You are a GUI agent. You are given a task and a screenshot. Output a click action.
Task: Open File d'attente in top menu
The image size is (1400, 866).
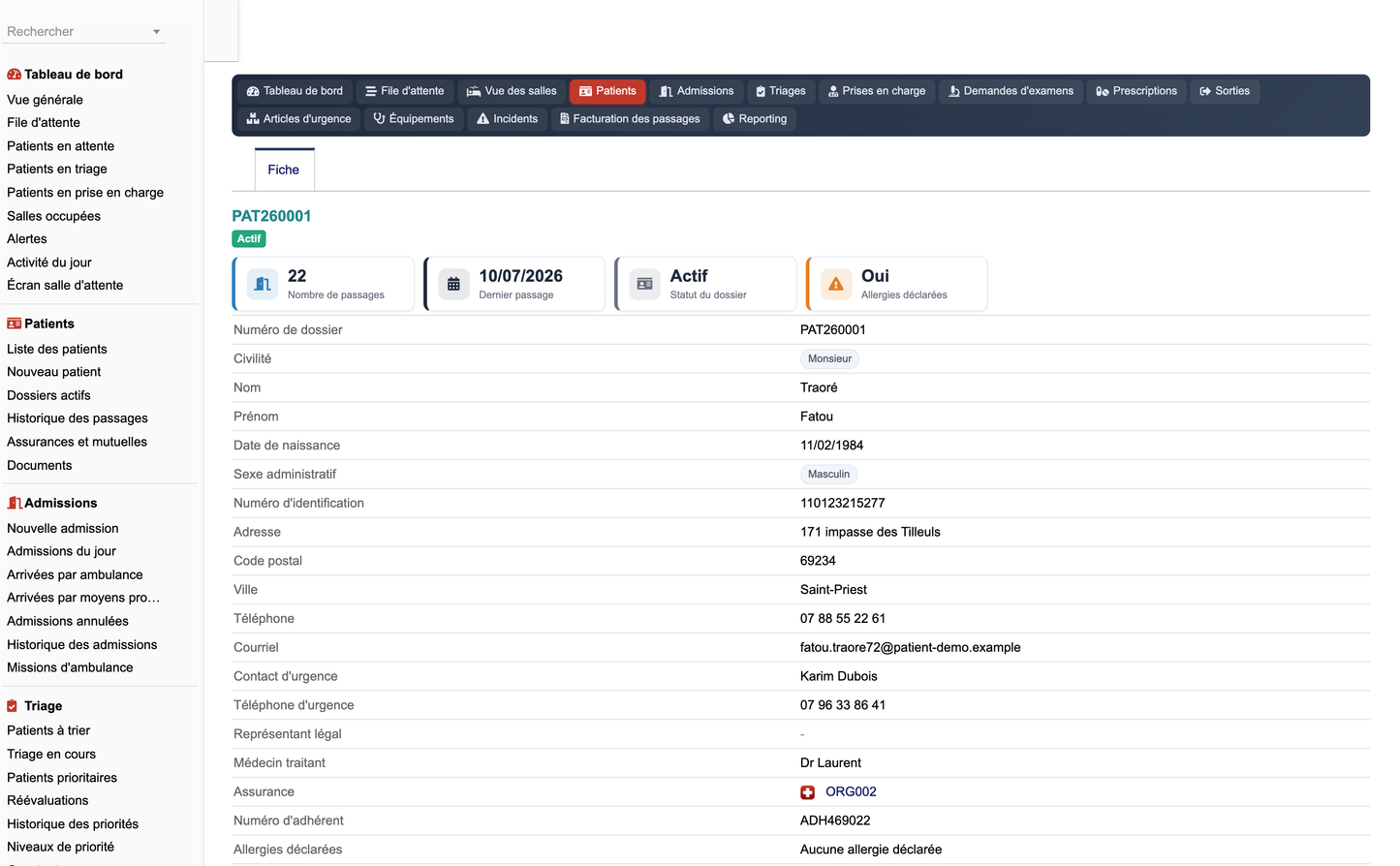pos(404,91)
